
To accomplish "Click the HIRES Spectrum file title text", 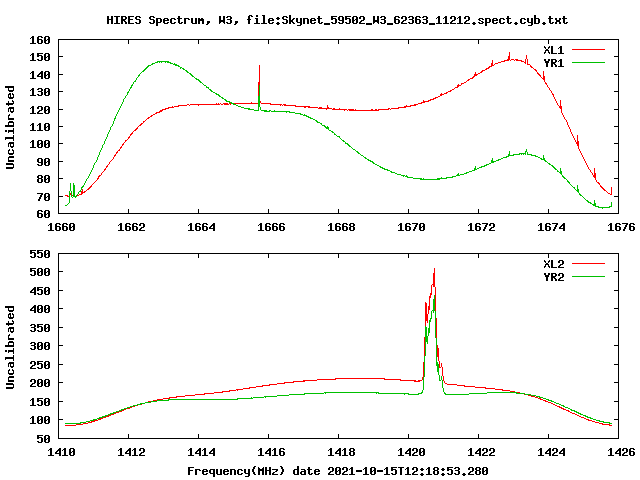I will (x=337, y=20).
